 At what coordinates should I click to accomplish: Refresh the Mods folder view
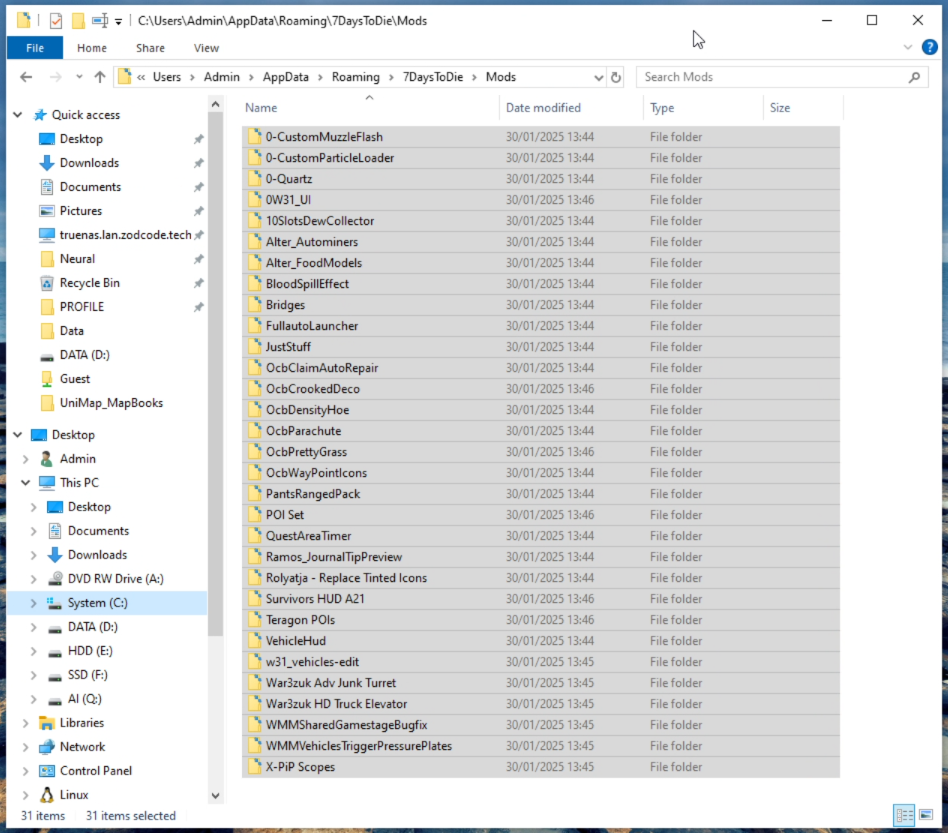pos(615,77)
